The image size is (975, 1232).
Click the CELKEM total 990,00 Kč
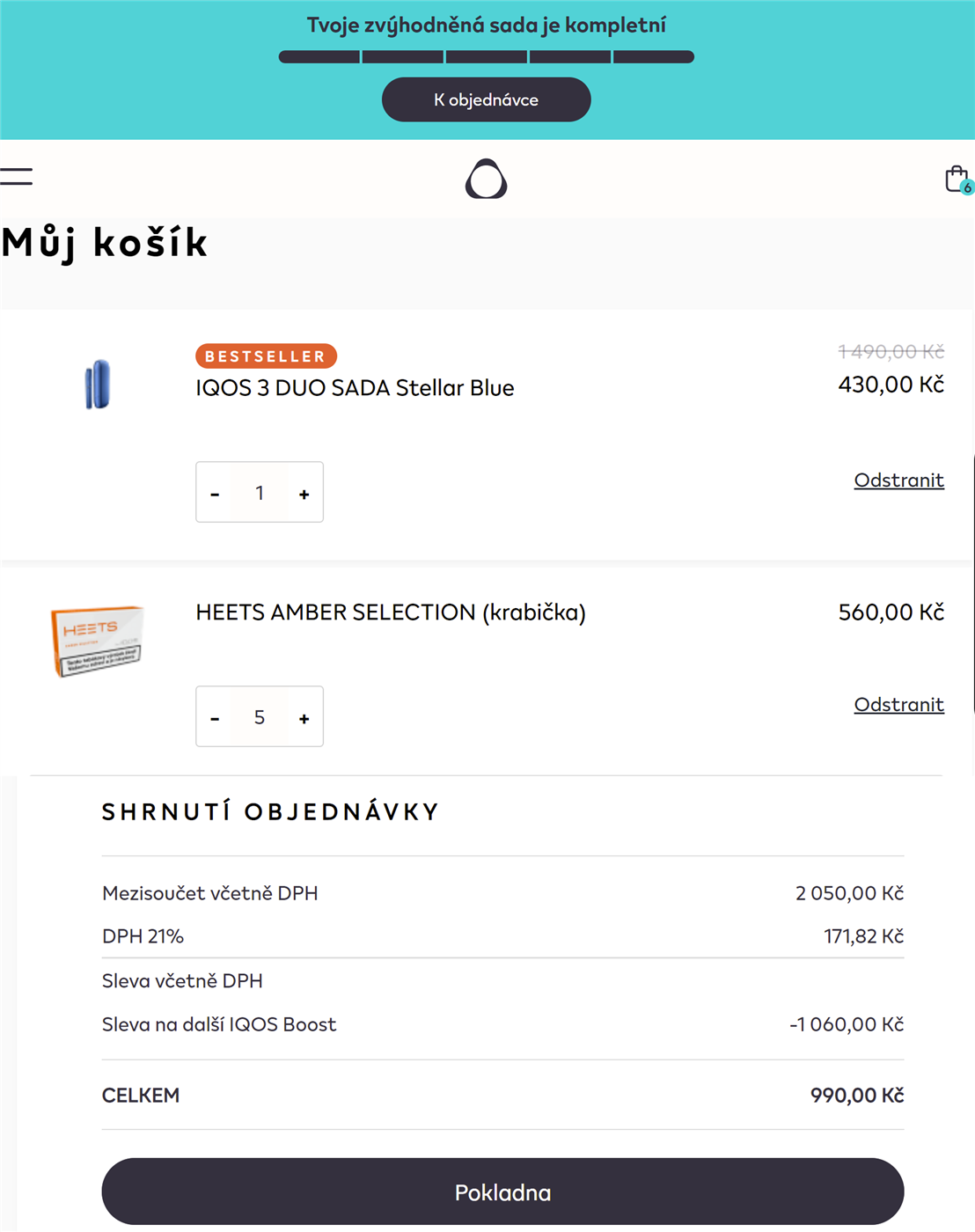856,1096
